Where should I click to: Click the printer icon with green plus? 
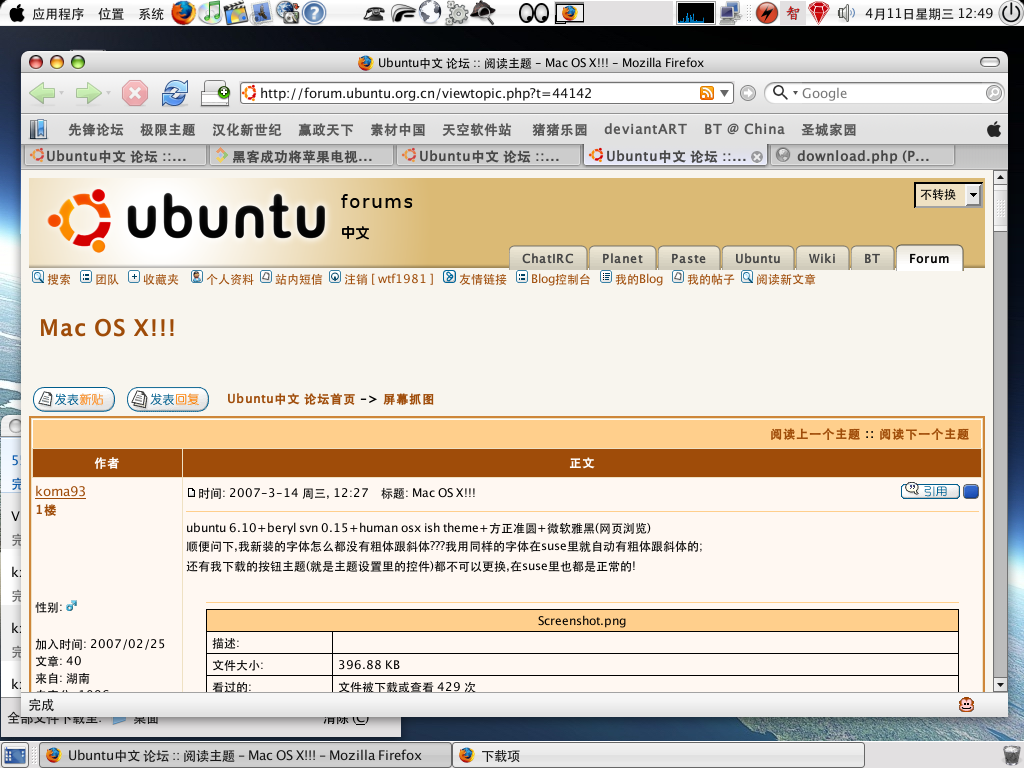coord(215,93)
